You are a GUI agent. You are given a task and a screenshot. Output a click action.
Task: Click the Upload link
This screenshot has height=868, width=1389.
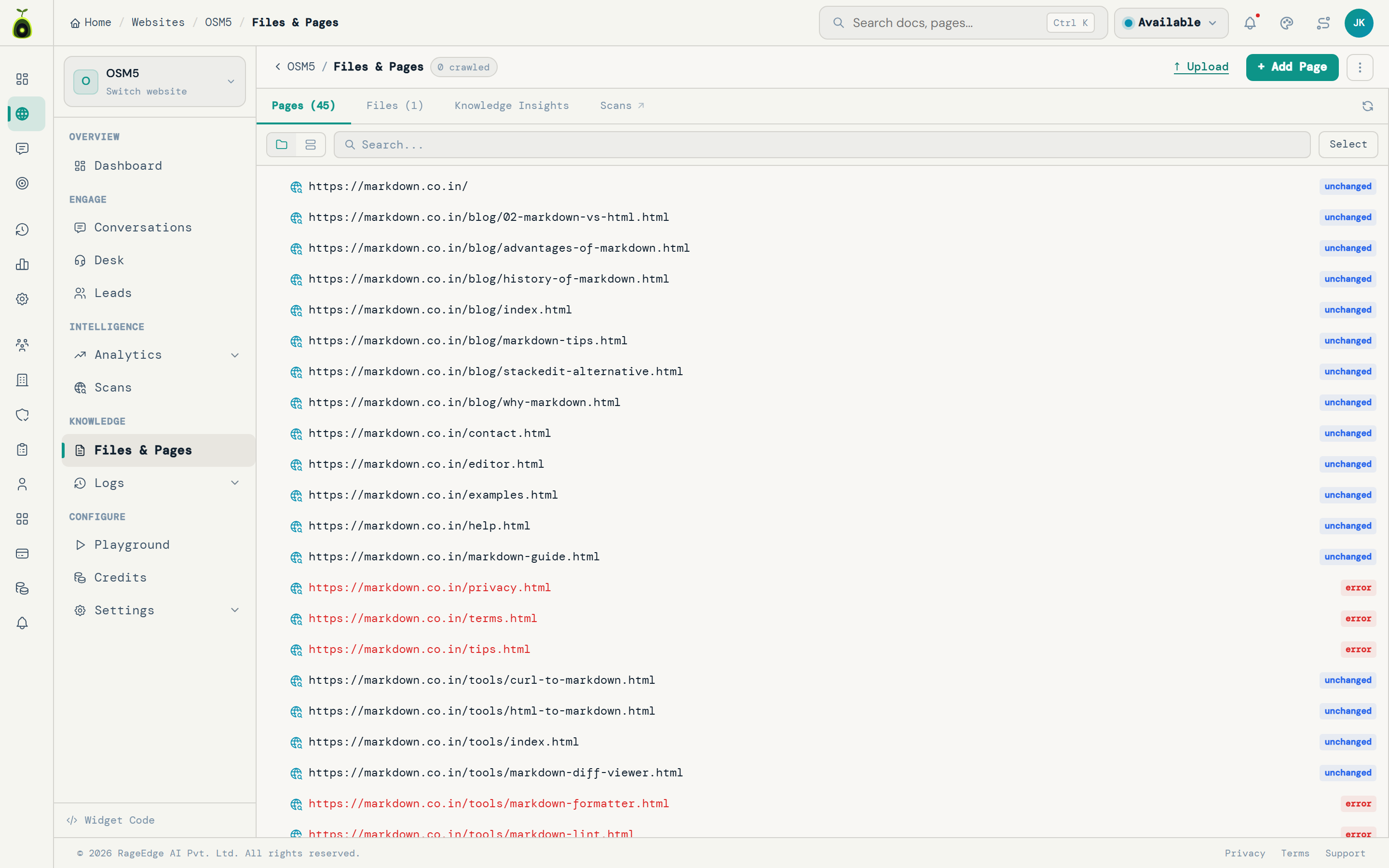coord(1201,67)
